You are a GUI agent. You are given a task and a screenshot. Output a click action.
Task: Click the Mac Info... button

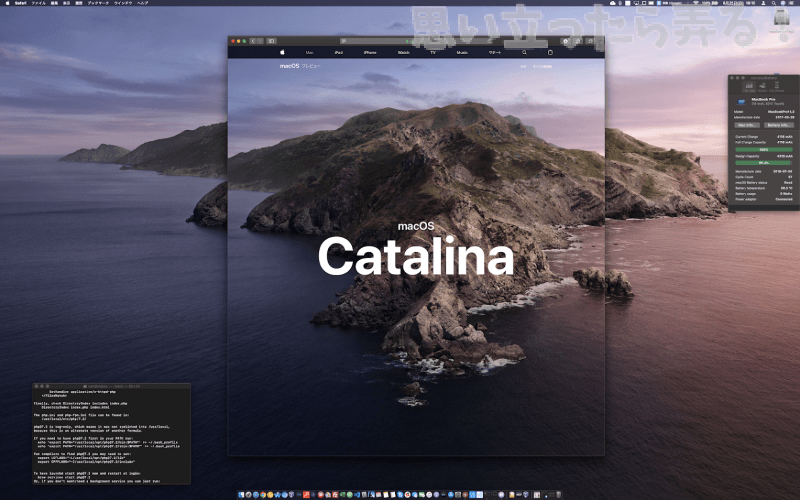[747, 125]
